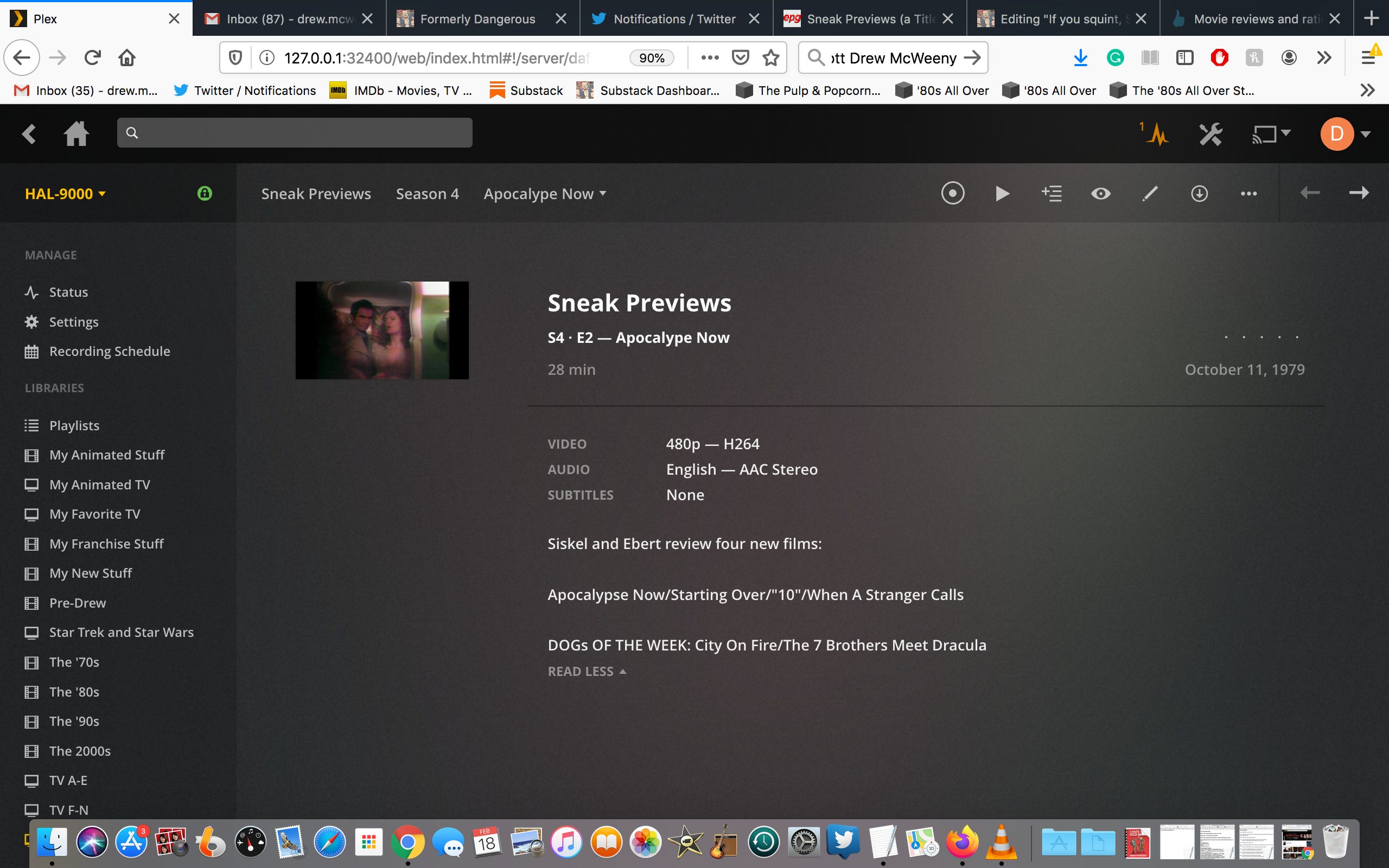This screenshot has height=868, width=1389.
Task: Expand the HAL-9000 server dropdown
Action: point(66,194)
